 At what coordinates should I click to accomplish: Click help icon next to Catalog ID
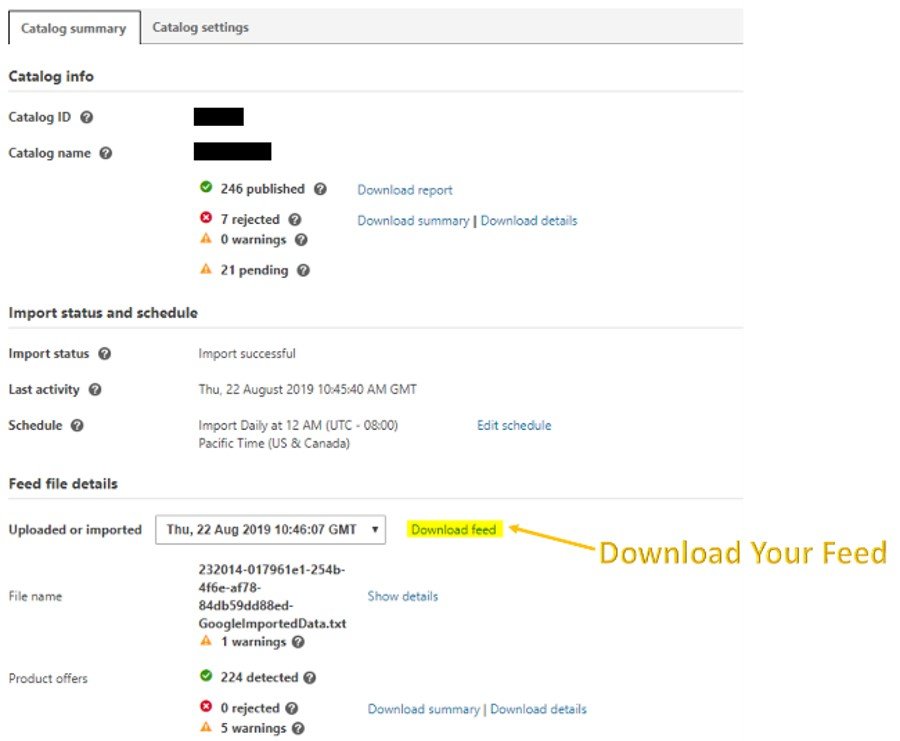(86, 118)
